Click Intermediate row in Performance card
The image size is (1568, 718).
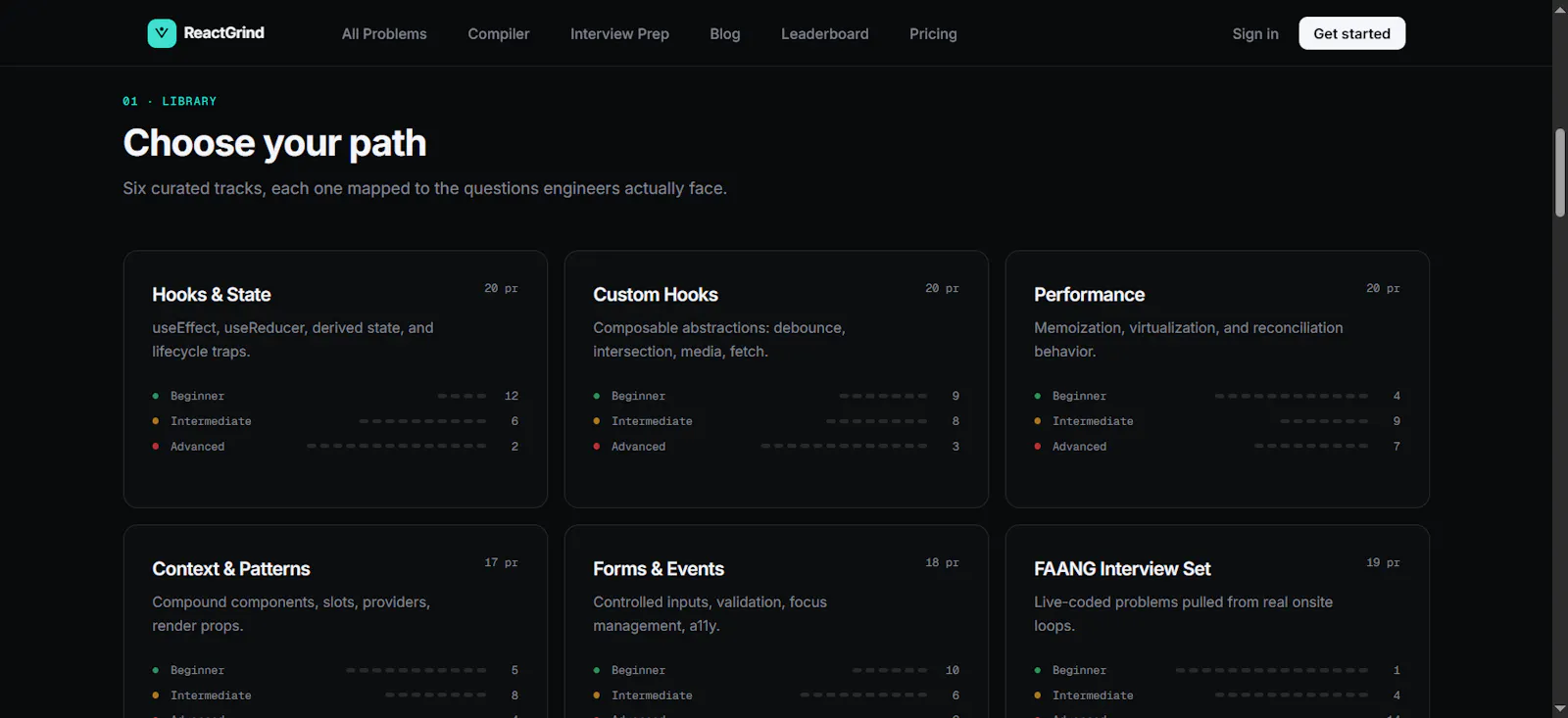click(x=1217, y=421)
